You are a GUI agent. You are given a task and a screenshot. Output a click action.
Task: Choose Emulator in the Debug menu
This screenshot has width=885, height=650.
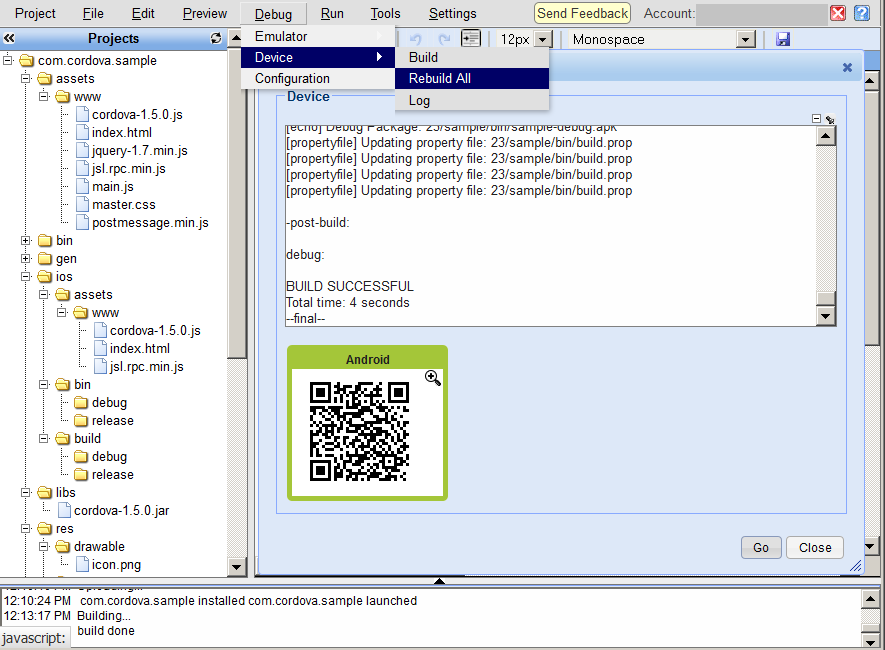[x=318, y=37]
